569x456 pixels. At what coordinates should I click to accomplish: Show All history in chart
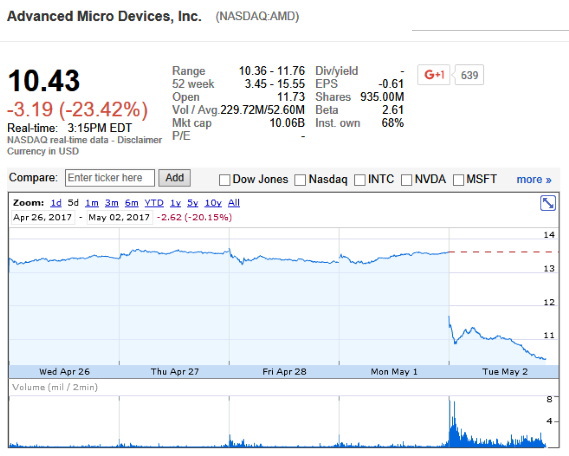click(234, 203)
